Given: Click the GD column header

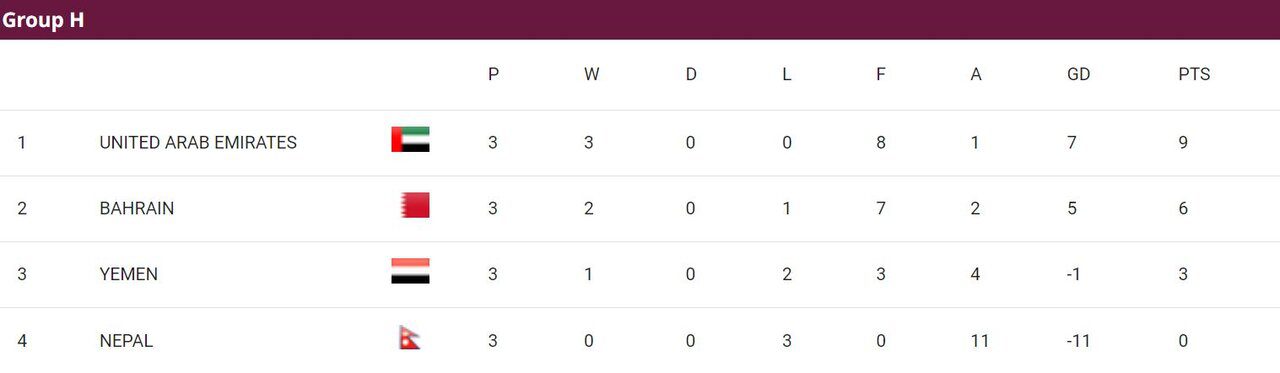Looking at the screenshot, I should pos(1078,75).
